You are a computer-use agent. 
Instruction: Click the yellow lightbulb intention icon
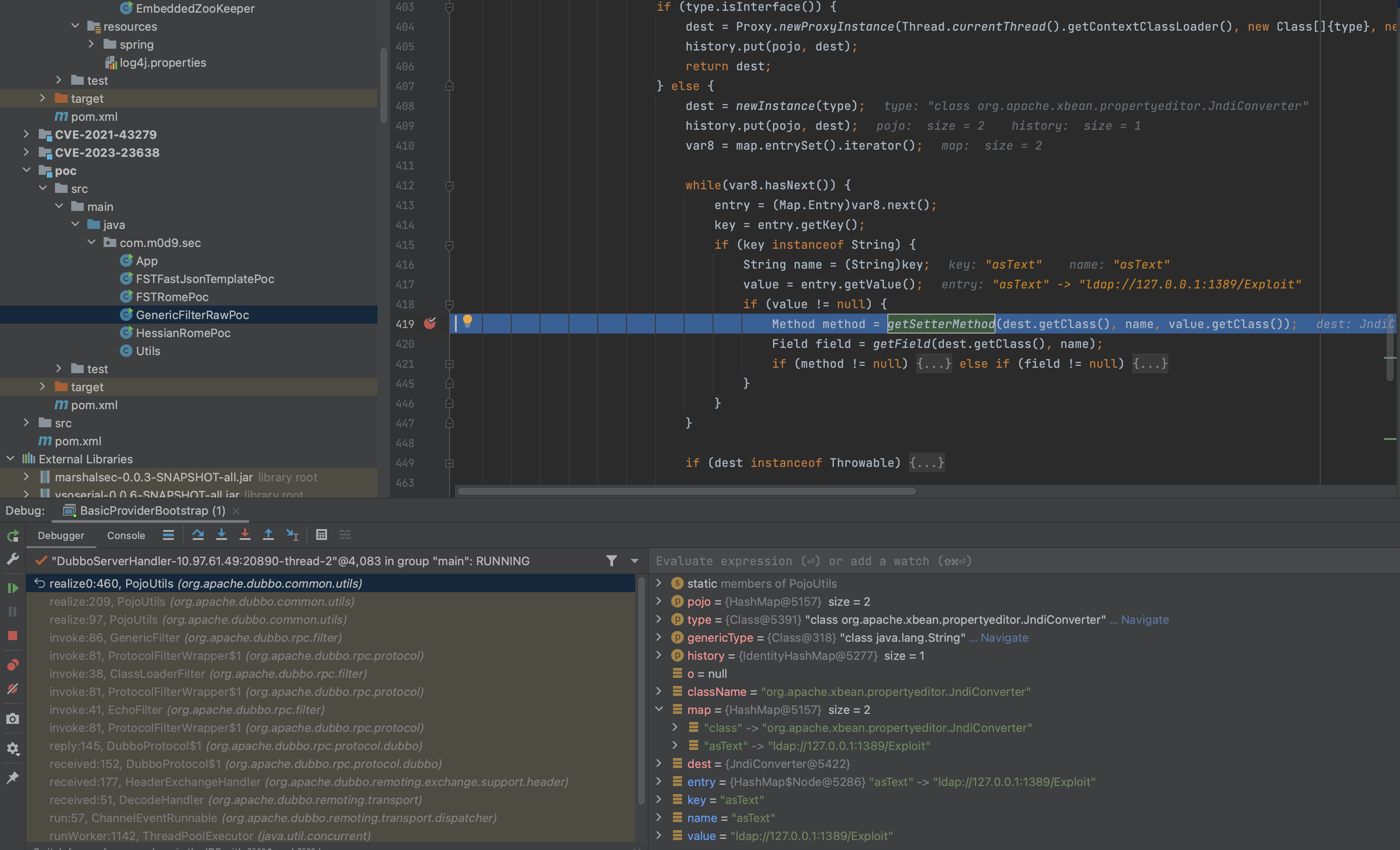coord(467,321)
